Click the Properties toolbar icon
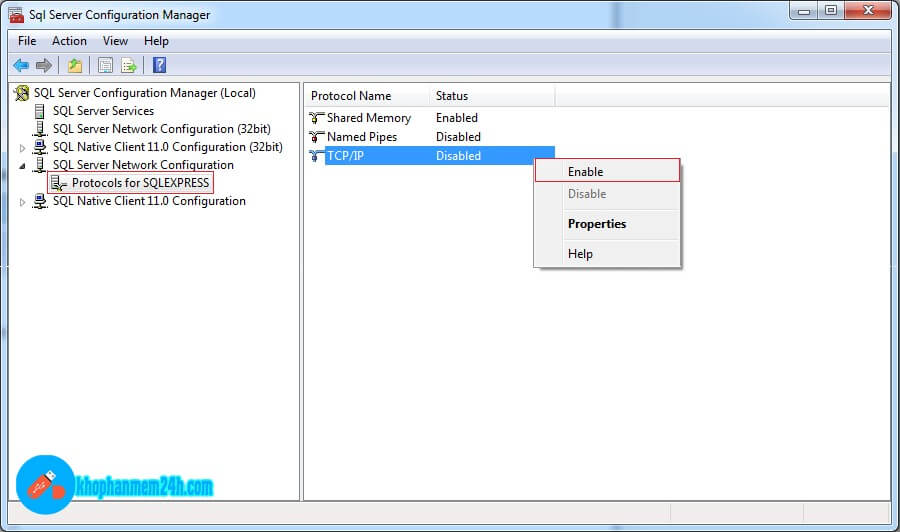Viewport: 900px width, 532px height. click(x=105, y=66)
